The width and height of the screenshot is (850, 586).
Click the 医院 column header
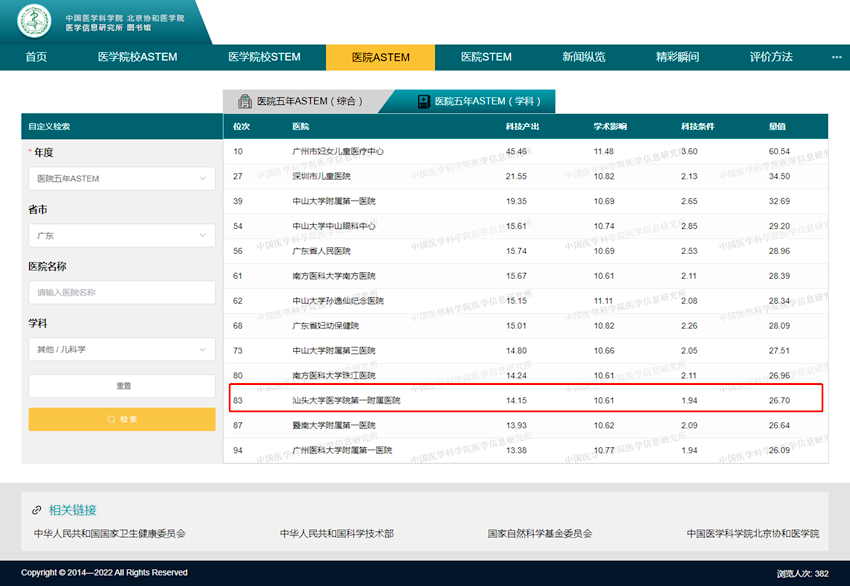(x=300, y=126)
